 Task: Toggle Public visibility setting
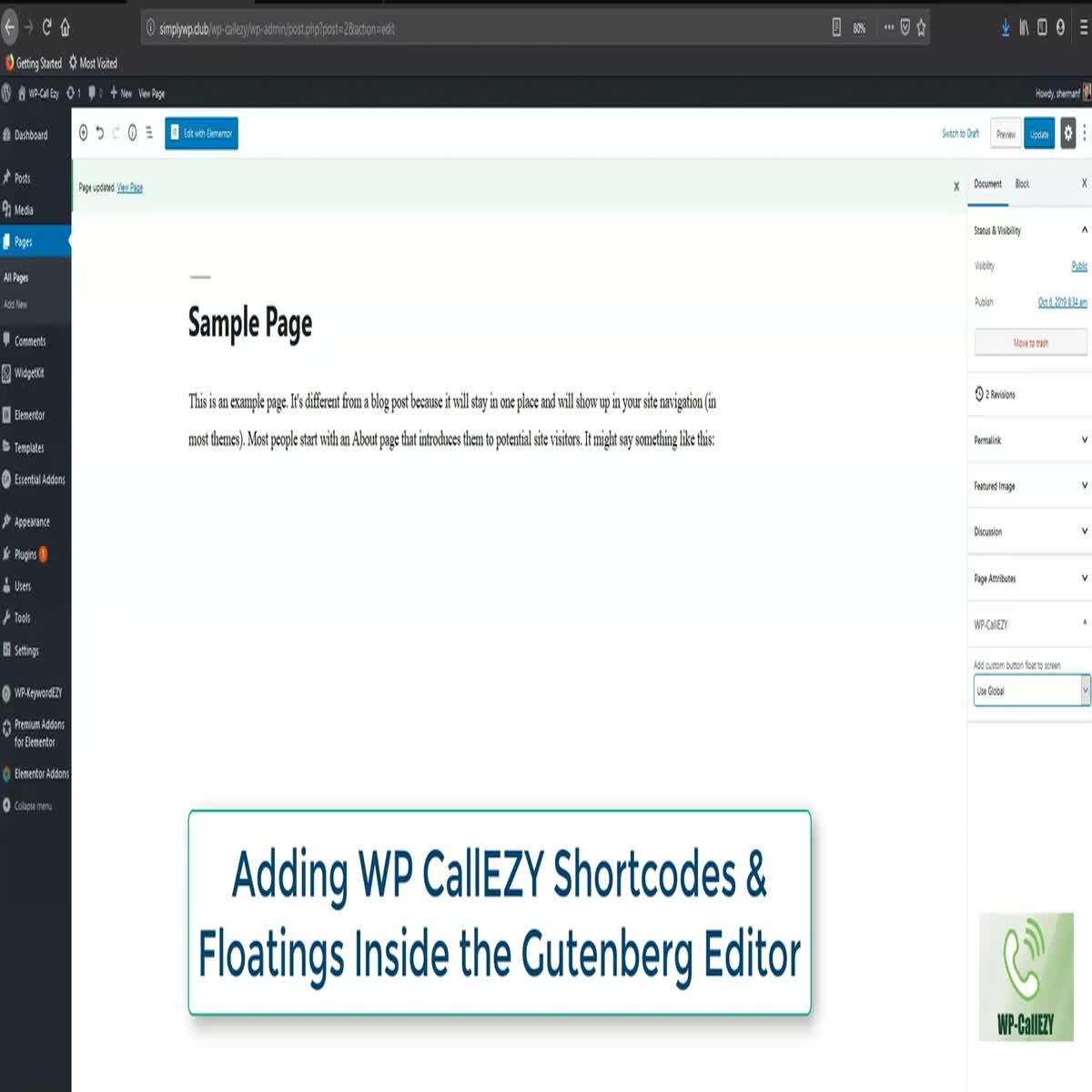click(x=1078, y=266)
